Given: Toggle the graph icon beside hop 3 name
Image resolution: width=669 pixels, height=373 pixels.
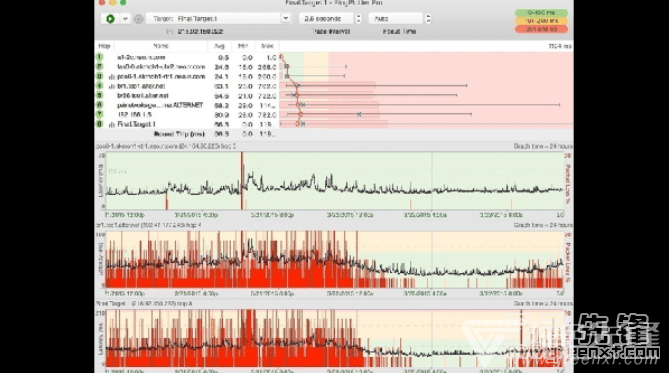Looking at the screenshot, I should coord(112,77).
